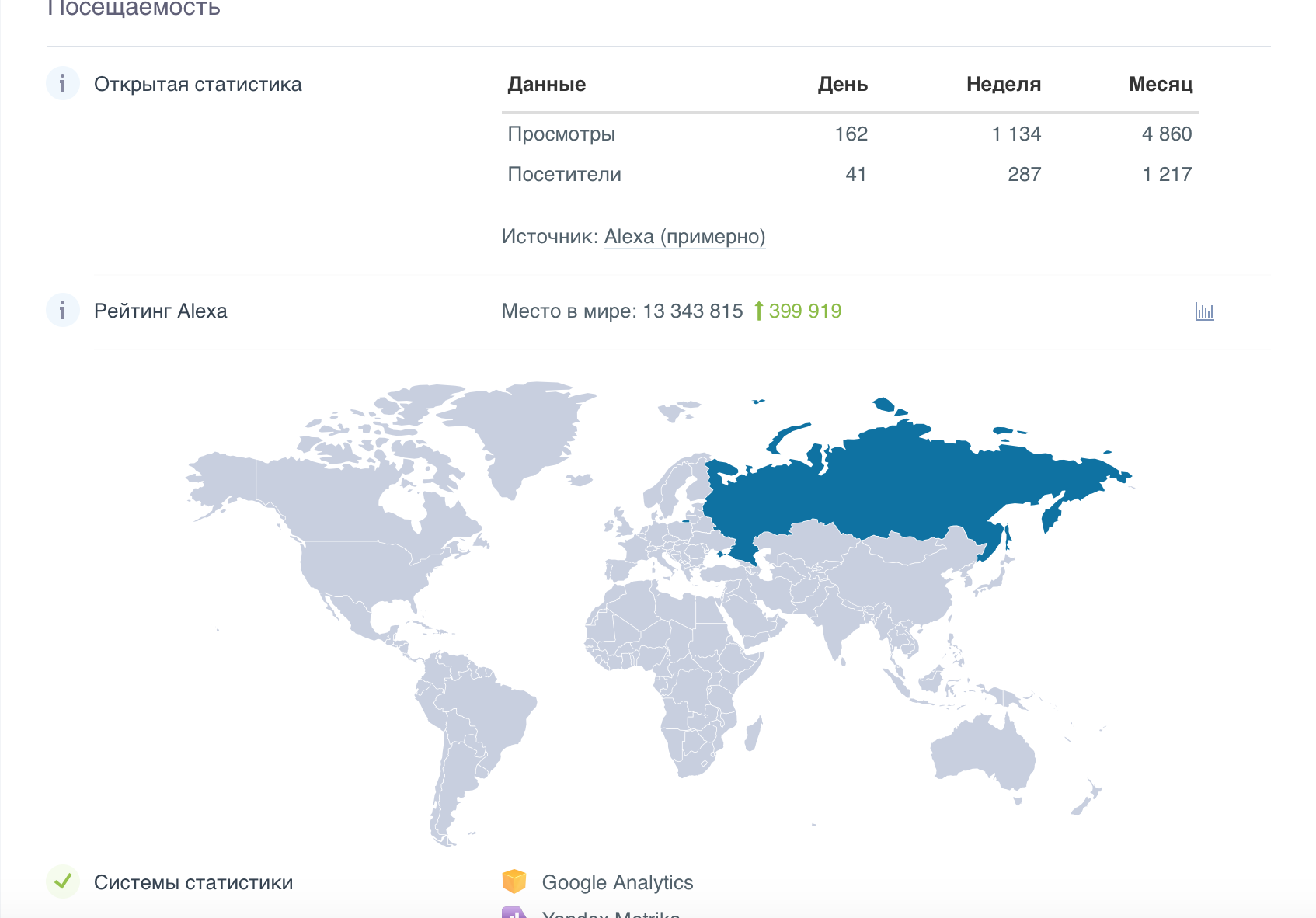
Task: Click the "Данные" table header
Action: click(x=546, y=84)
